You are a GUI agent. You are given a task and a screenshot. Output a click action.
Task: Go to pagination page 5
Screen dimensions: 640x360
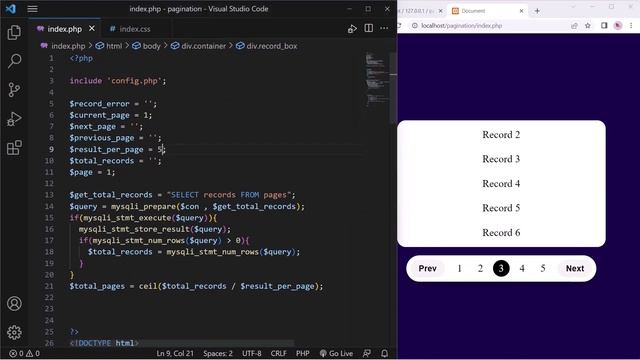543,269
